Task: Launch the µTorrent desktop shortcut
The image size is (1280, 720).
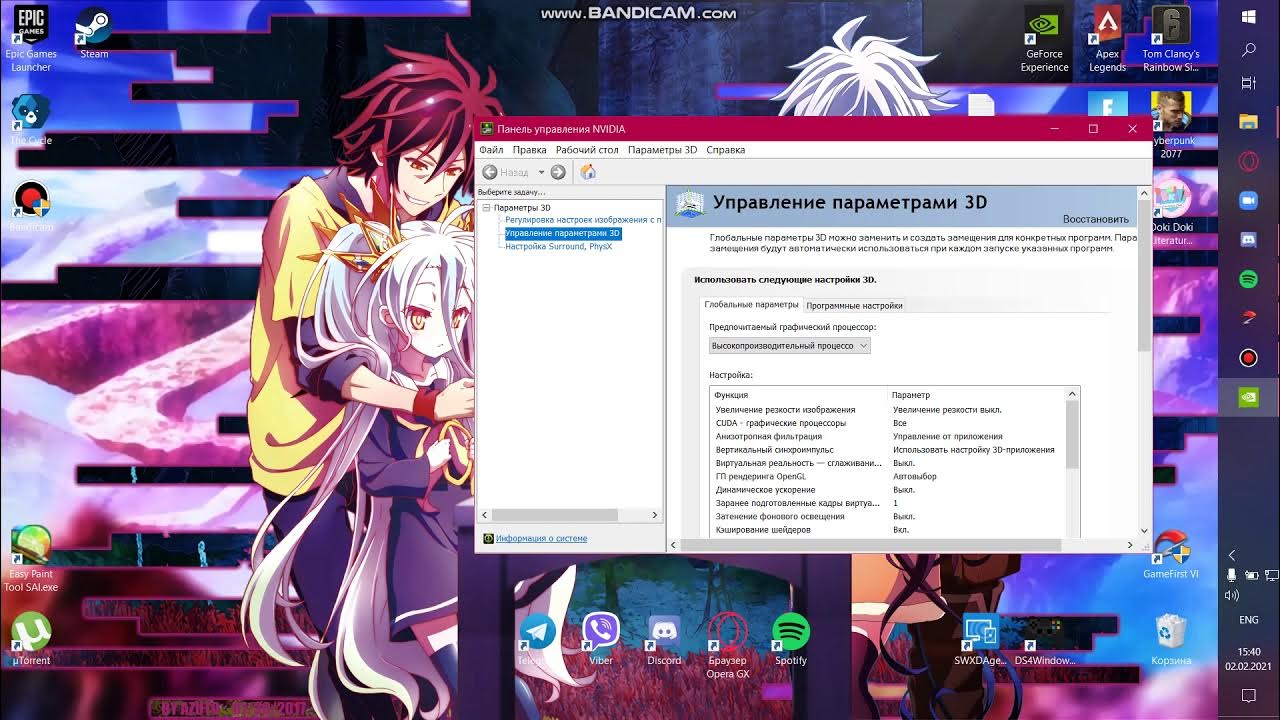Action: click(x=31, y=638)
